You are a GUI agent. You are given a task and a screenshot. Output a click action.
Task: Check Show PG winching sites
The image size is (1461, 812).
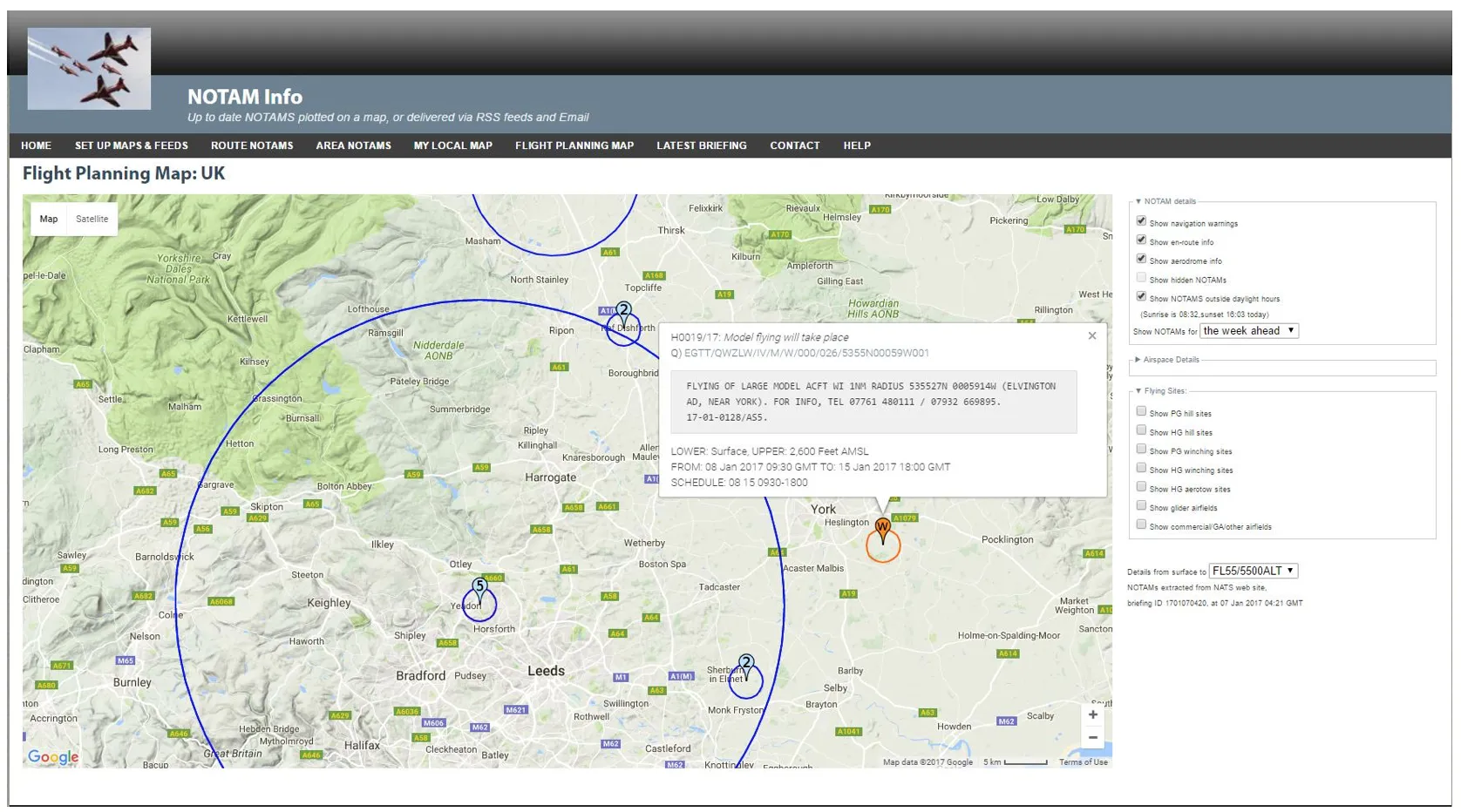point(1141,450)
